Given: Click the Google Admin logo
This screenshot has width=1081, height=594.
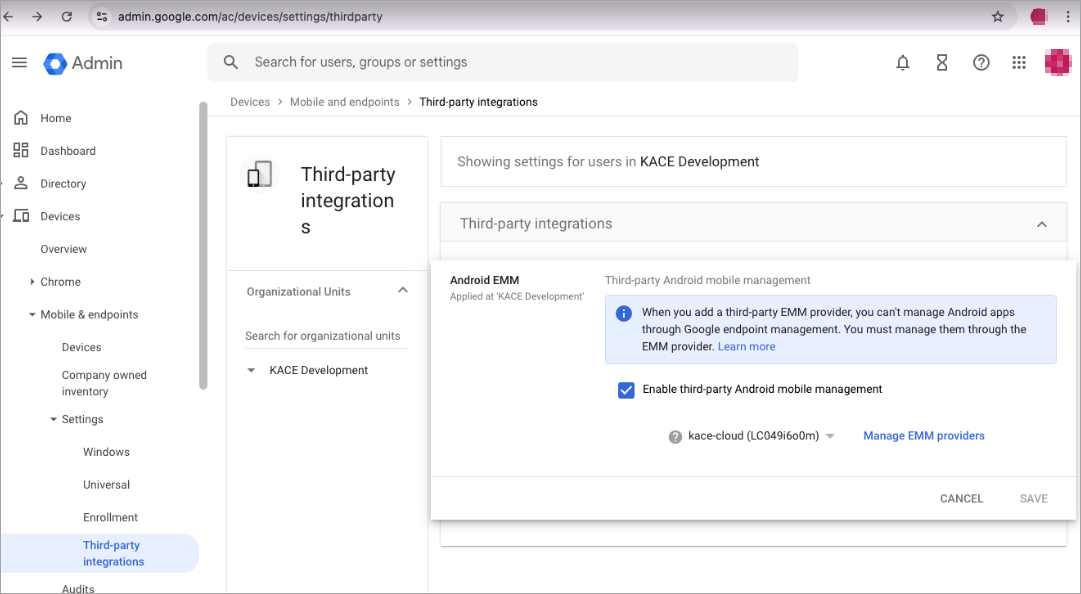Looking at the screenshot, I should click(x=84, y=63).
